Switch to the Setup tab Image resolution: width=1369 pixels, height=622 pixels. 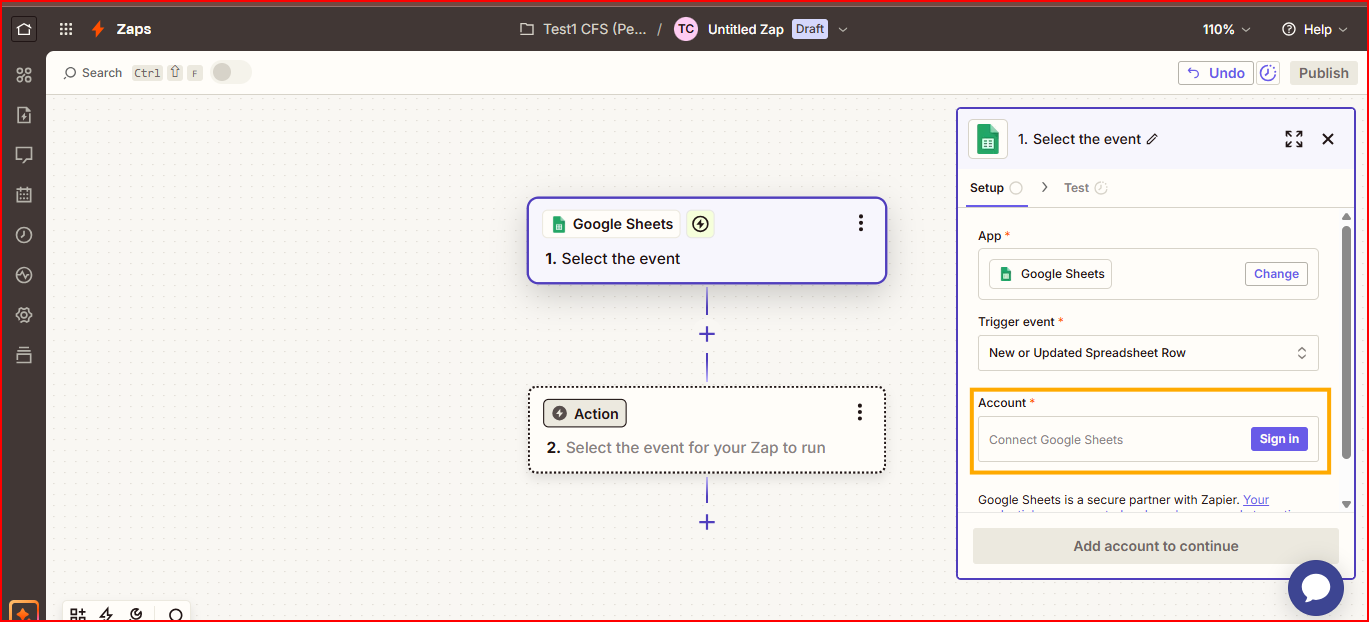(x=996, y=188)
